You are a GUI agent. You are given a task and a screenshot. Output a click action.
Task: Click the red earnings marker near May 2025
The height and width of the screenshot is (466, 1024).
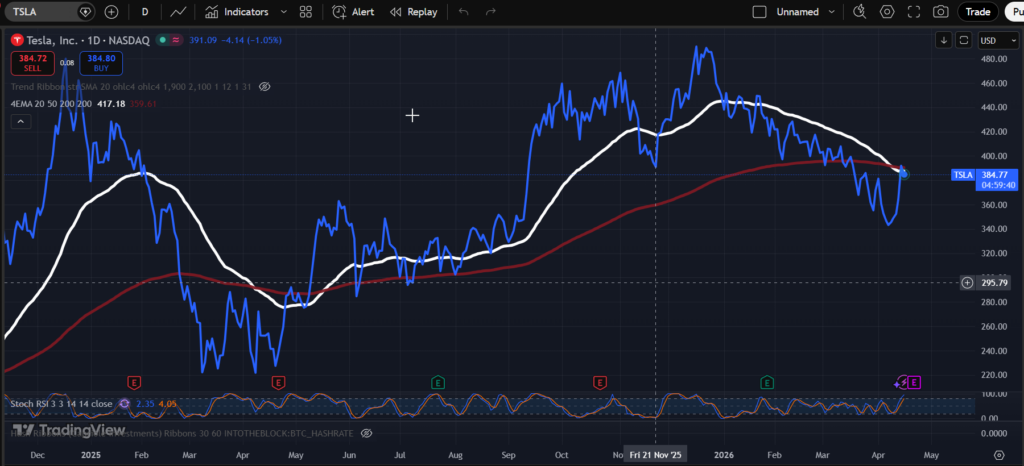click(278, 382)
